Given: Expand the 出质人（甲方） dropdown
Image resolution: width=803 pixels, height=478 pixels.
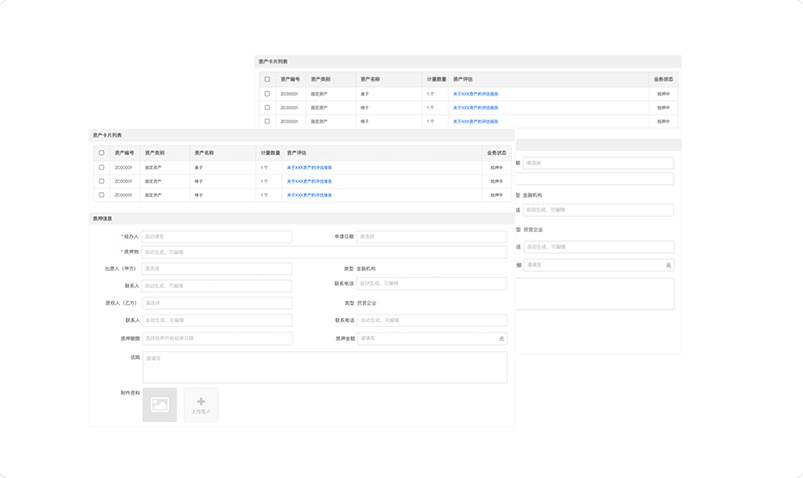Looking at the screenshot, I should (x=216, y=269).
